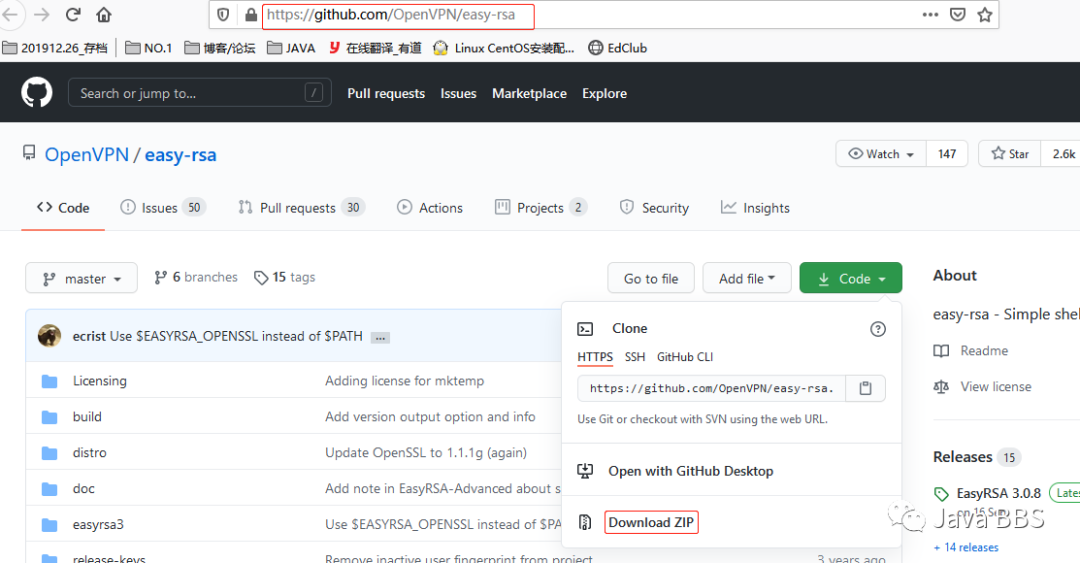Select the Insights tab
The width and height of the screenshot is (1080, 563).
tap(755, 208)
